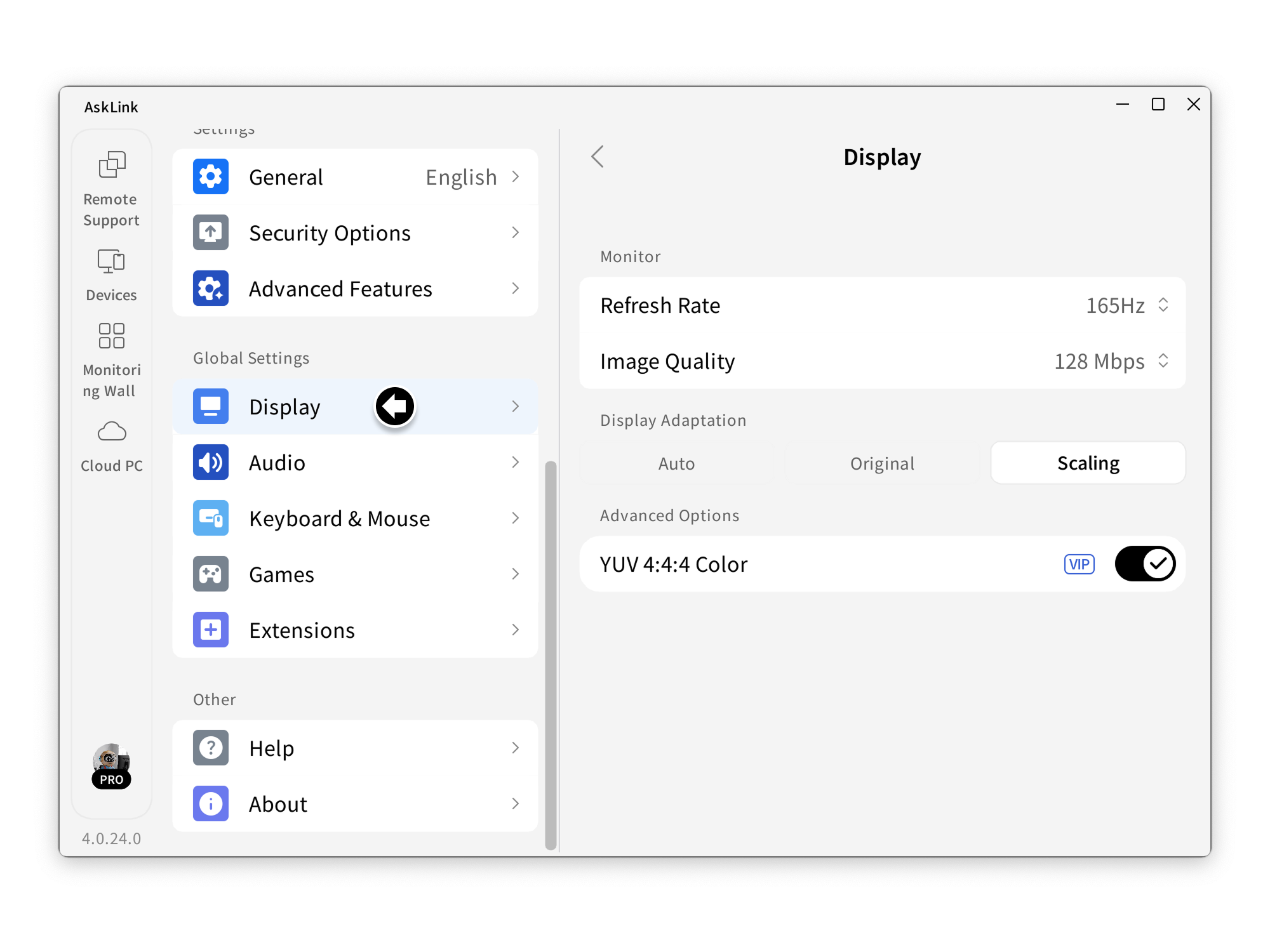Viewport: 1270px width, 952px height.
Task: Open the Image Quality 128 Mbps dropdown
Action: (1111, 361)
